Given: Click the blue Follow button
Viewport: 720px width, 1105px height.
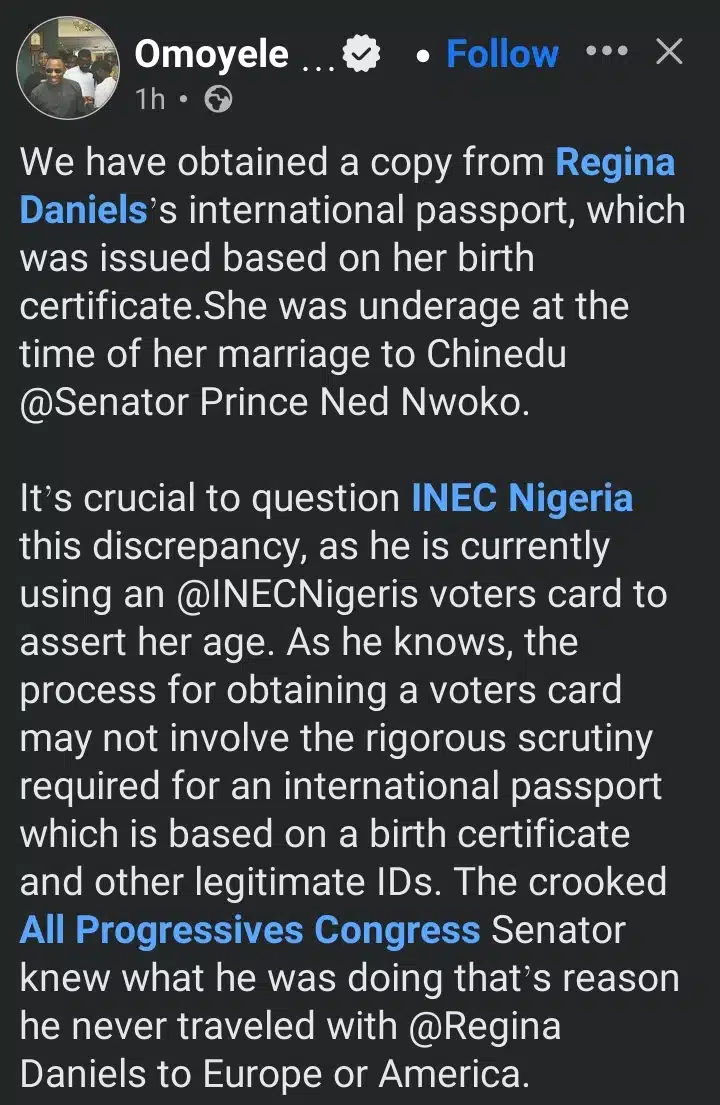Looking at the screenshot, I should coord(502,53).
